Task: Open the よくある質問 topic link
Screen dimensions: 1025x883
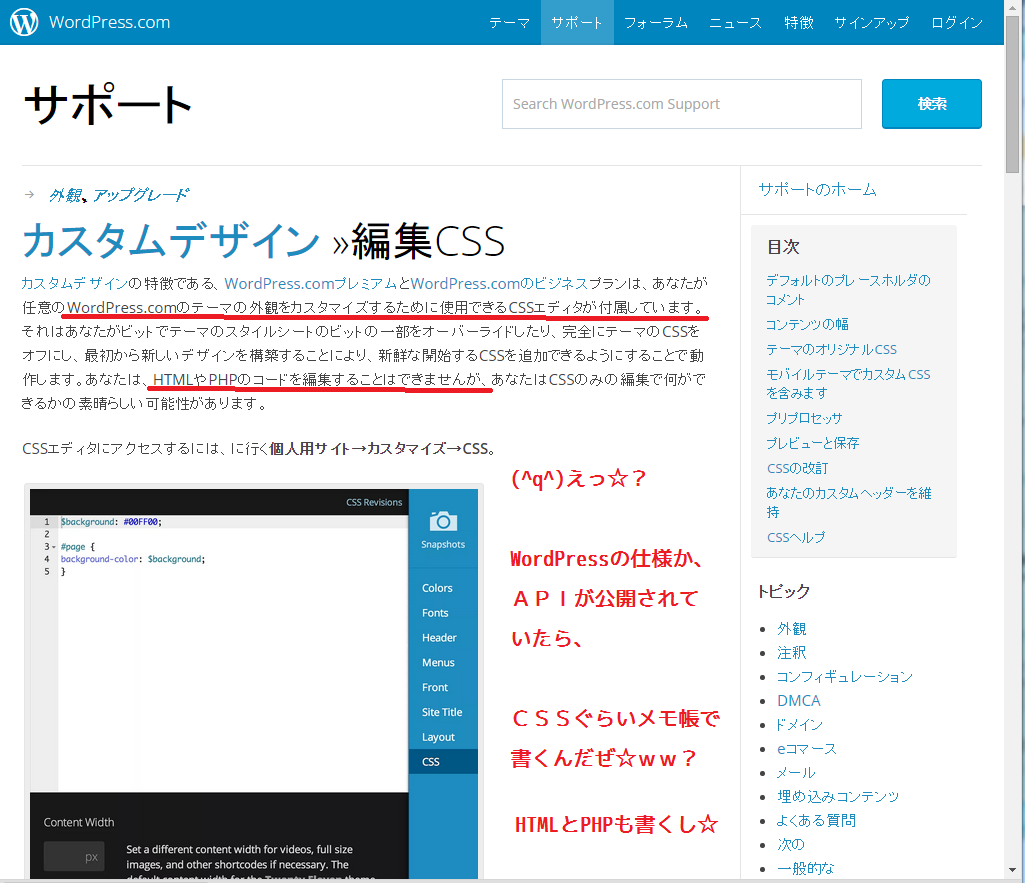Action: 816,821
